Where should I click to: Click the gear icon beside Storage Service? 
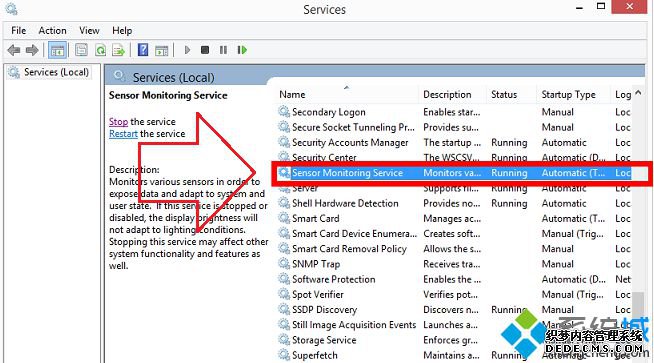pos(284,340)
